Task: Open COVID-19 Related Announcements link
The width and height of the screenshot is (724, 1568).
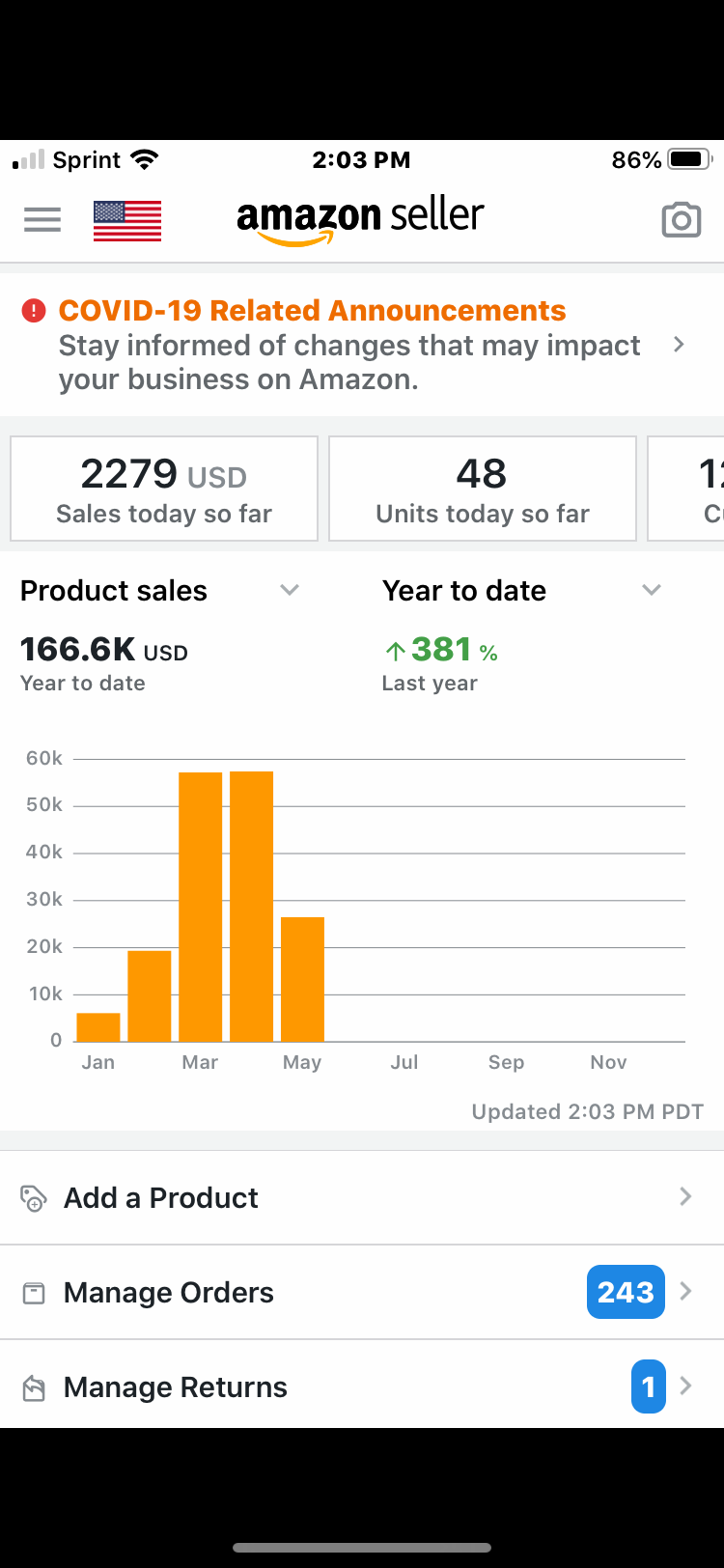Action: pos(312,311)
